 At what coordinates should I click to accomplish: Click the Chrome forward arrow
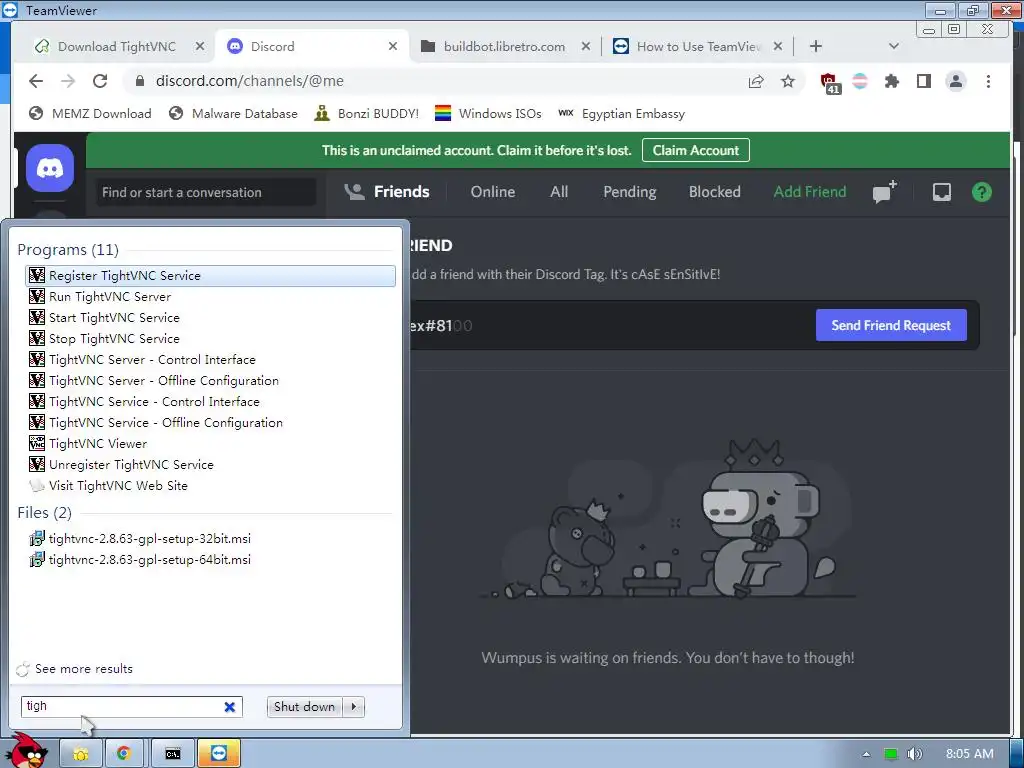(x=68, y=81)
